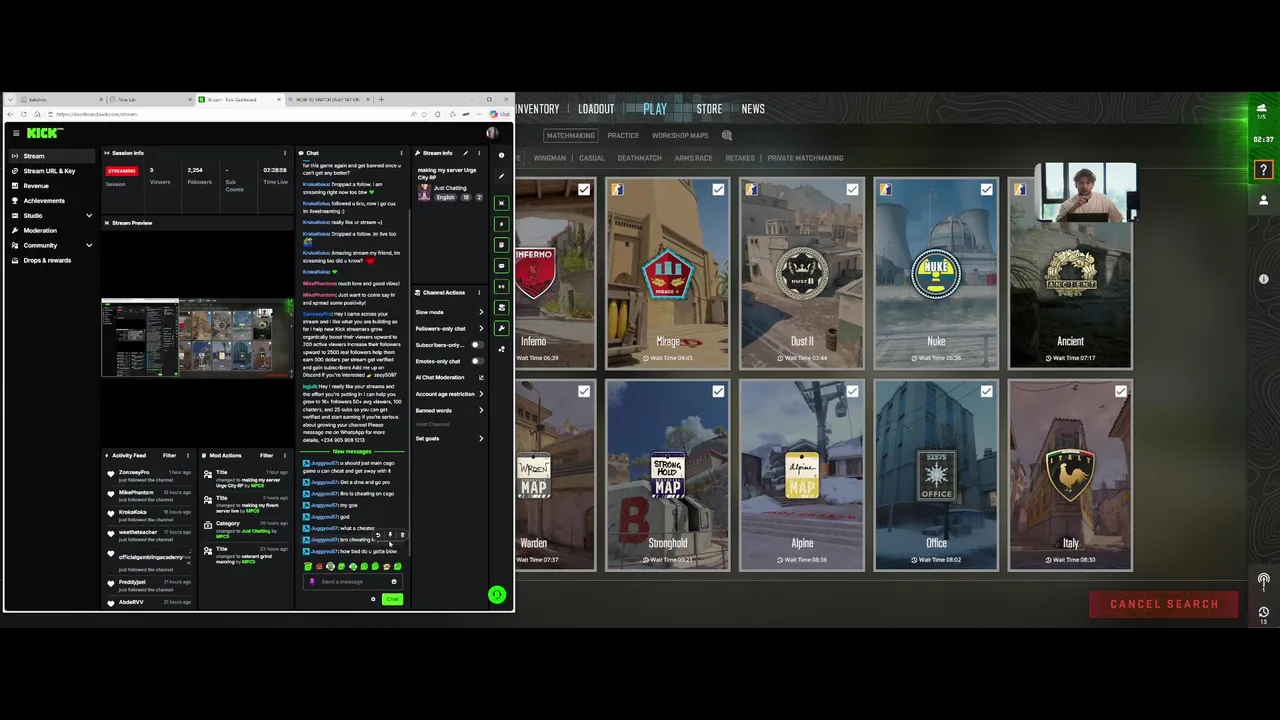Switch to CS2 Loadout tab
The height and width of the screenshot is (720, 1280).
click(596, 109)
